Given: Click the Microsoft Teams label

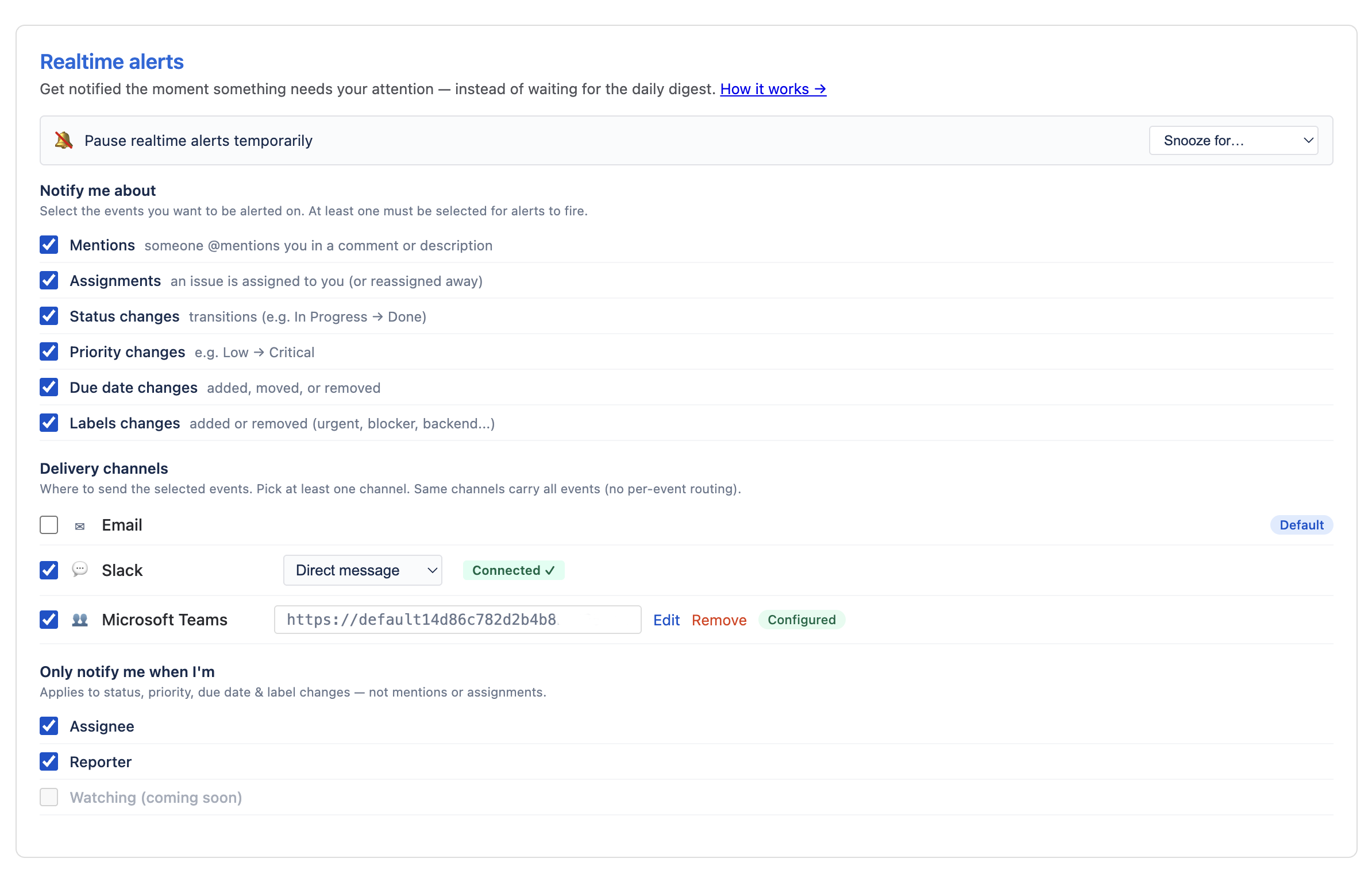Looking at the screenshot, I should click(164, 620).
